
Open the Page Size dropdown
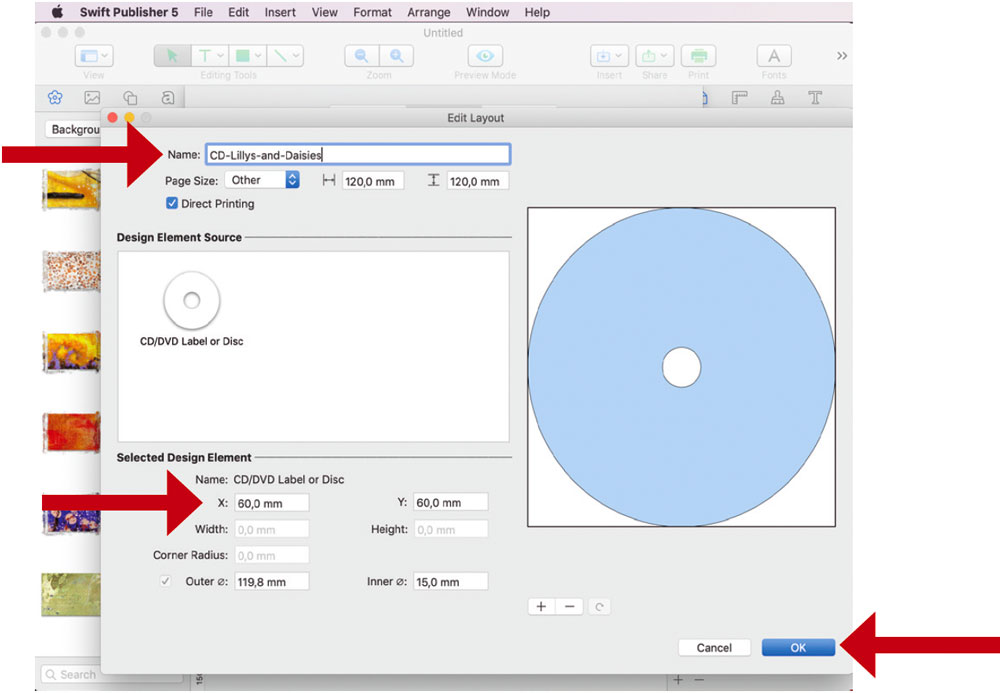(262, 180)
